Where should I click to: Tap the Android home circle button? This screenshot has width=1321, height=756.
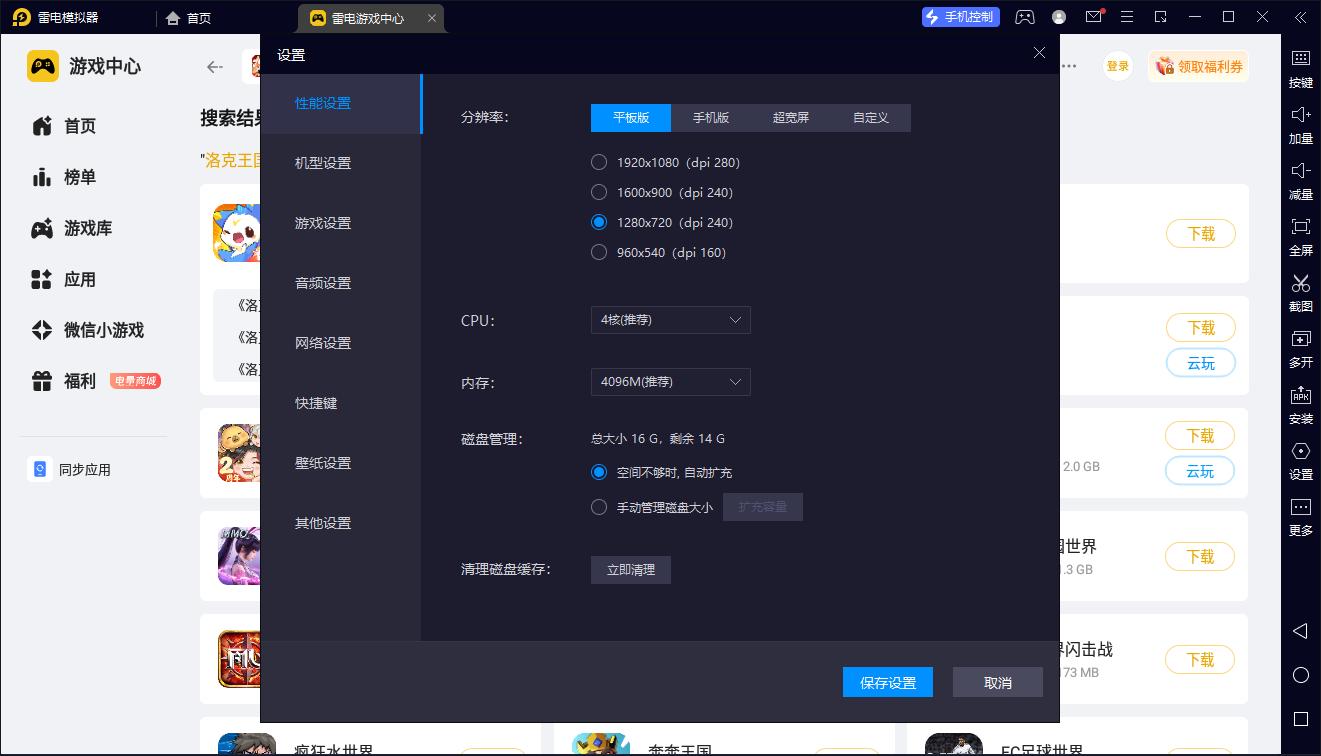(1300, 675)
